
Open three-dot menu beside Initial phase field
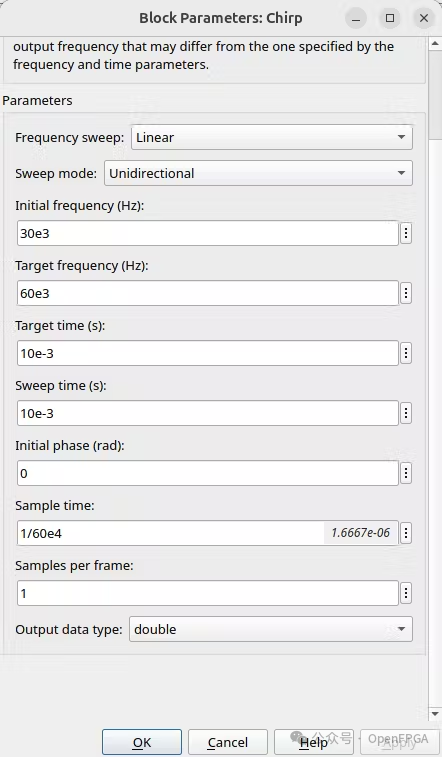[406, 473]
